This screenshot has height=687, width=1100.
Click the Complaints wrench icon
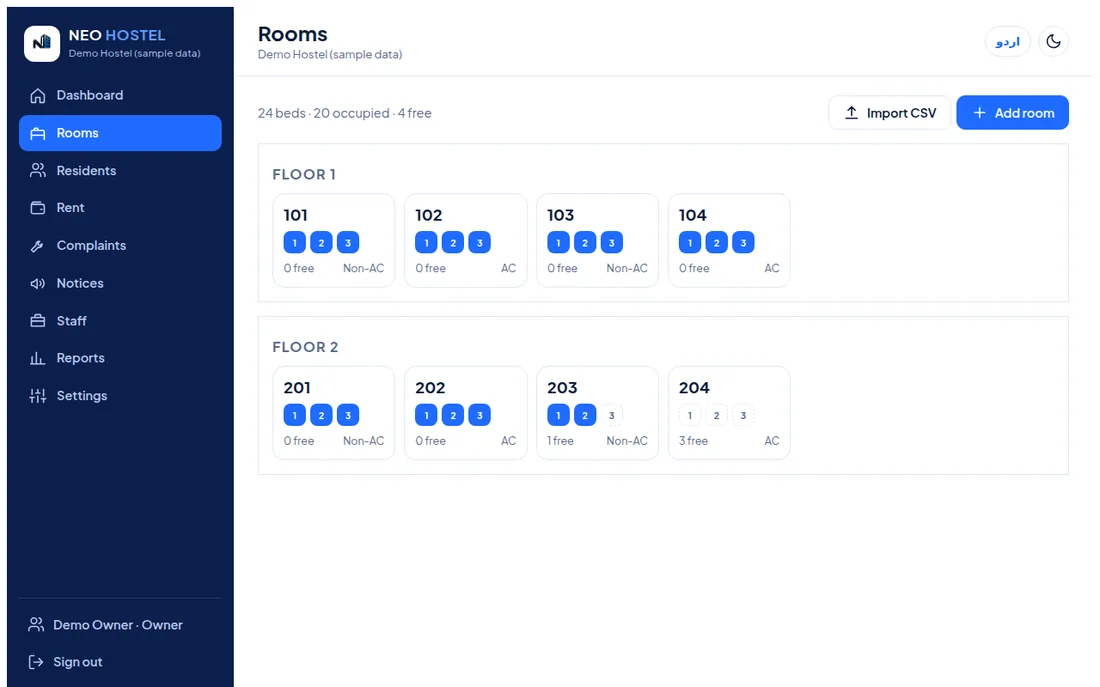tap(38, 246)
